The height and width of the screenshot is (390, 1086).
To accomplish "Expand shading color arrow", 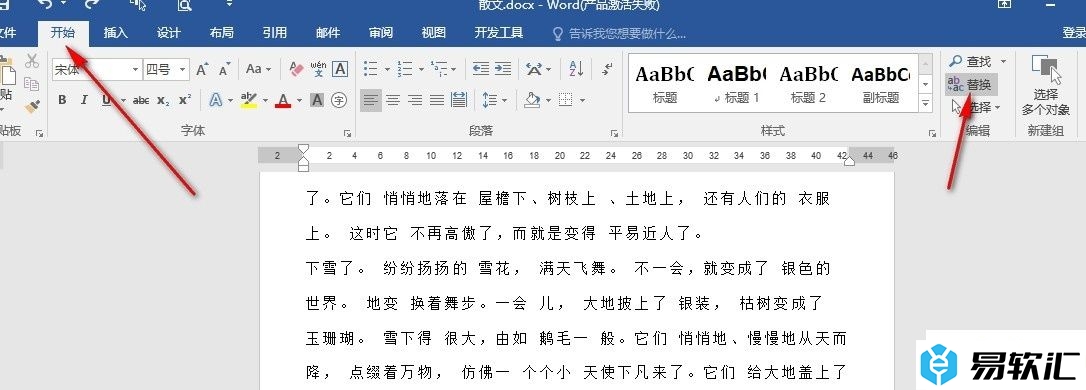I will tap(548, 100).
